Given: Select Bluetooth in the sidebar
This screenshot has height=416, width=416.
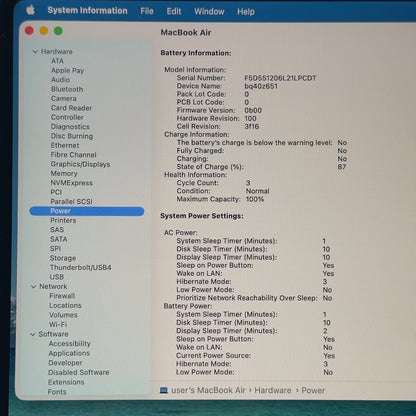Looking at the screenshot, I should coord(67,89).
